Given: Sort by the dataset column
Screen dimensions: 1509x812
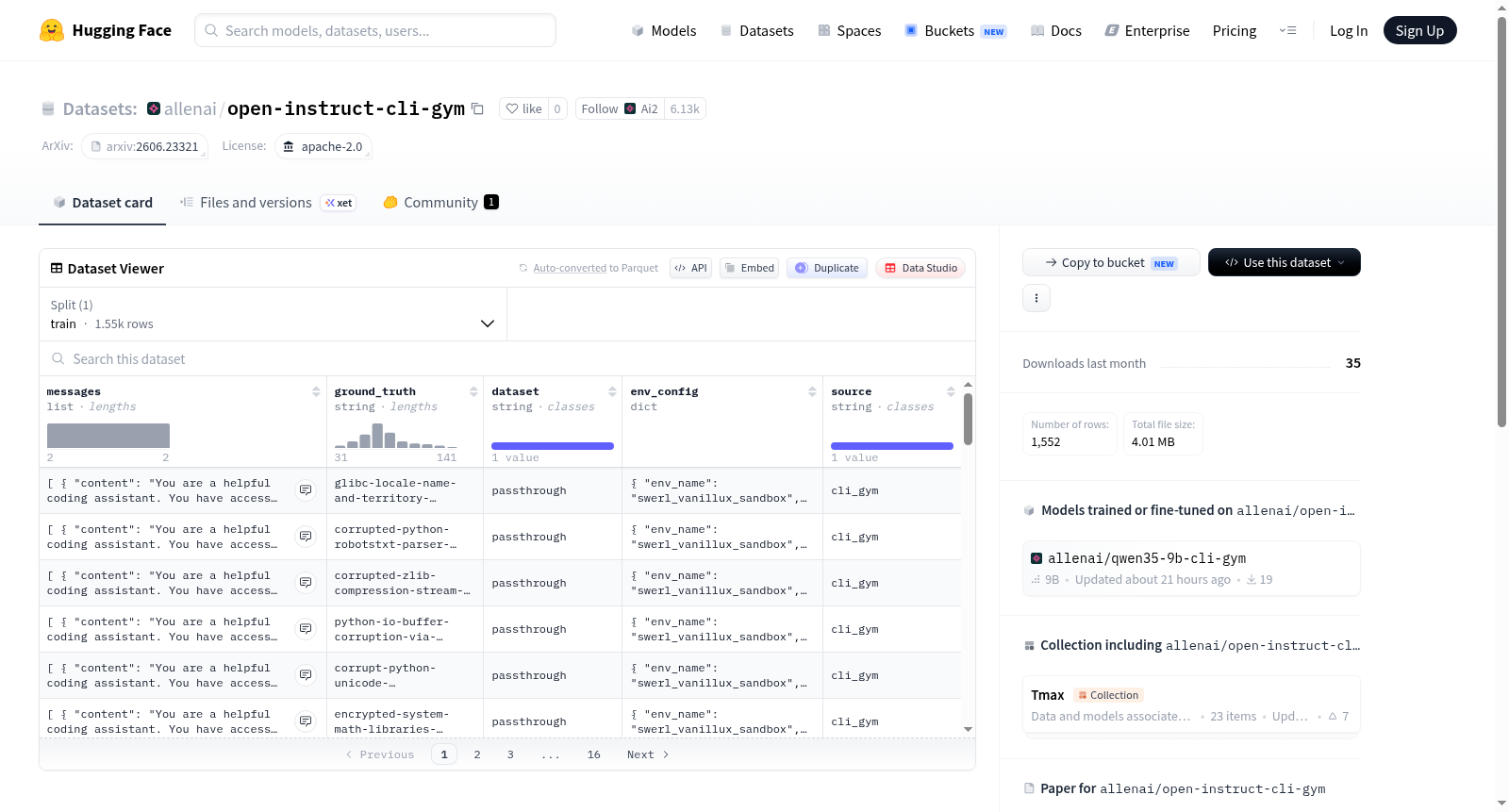Looking at the screenshot, I should point(612,391).
